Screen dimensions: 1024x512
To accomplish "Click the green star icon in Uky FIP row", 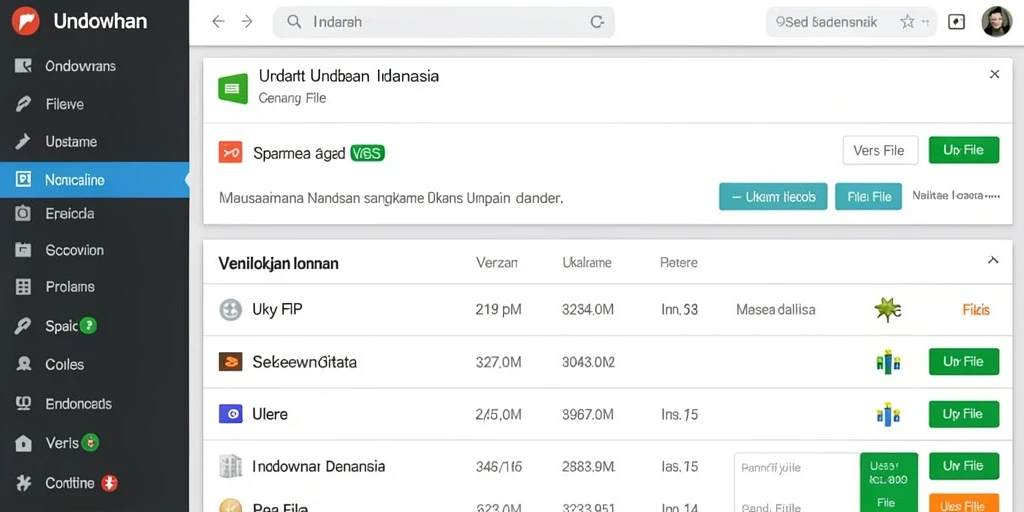I will coord(888,309).
